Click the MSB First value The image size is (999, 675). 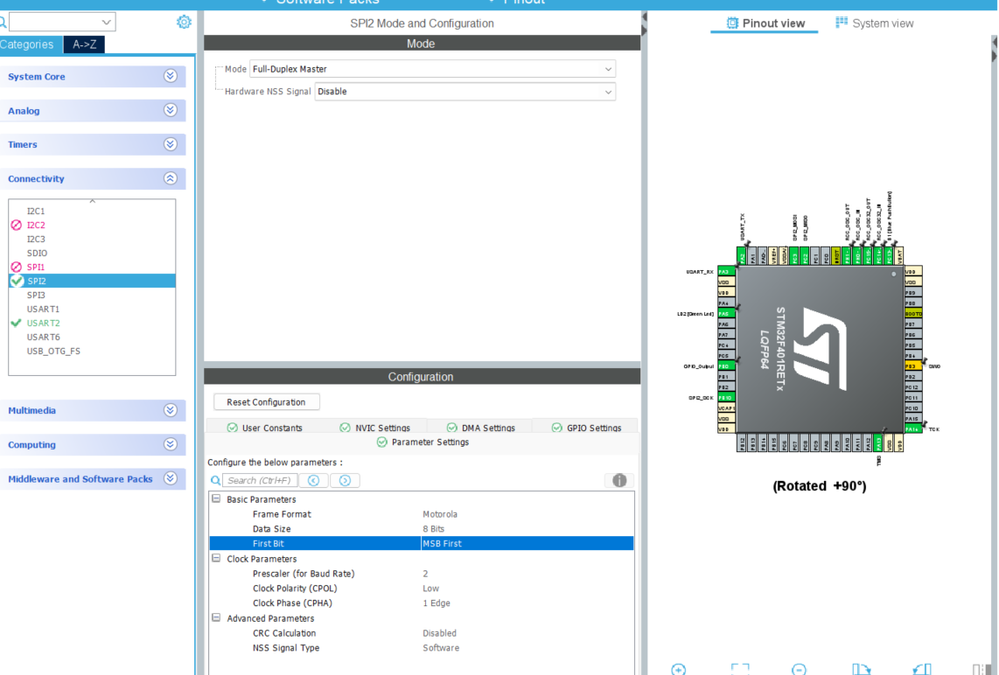pos(442,544)
